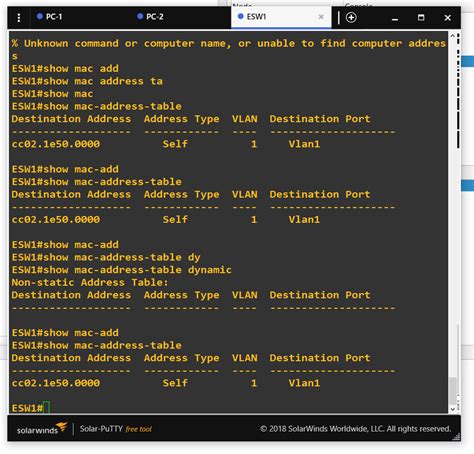Click the SolarWinds logo in footer
This screenshot has width=474, height=454.
point(42,428)
